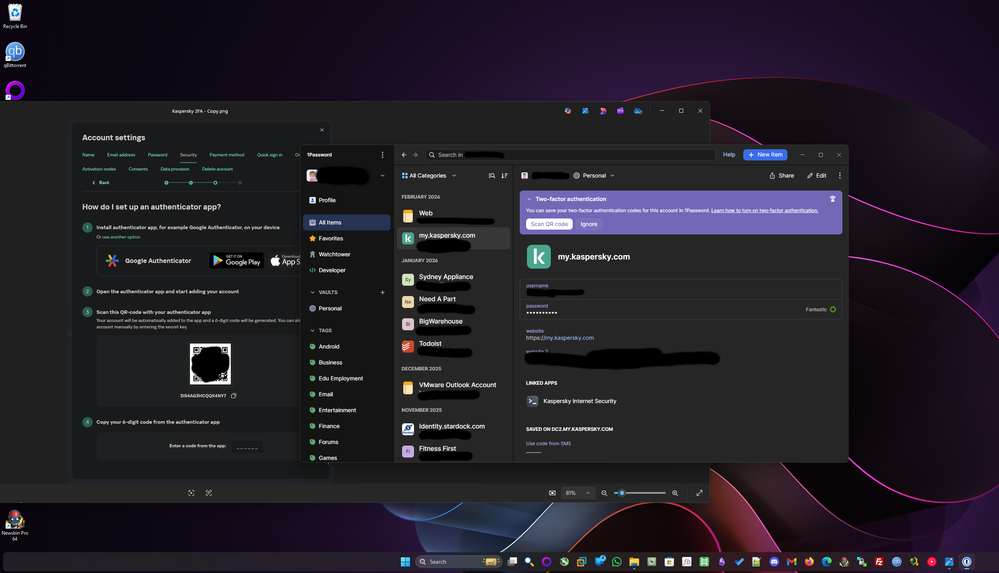Open the Todoist entry in item list
The image size is (999, 573).
tap(431, 345)
